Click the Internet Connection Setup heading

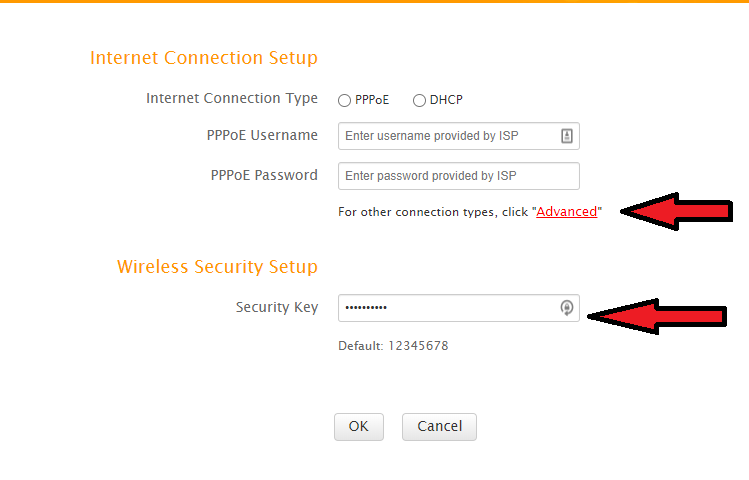tap(204, 58)
